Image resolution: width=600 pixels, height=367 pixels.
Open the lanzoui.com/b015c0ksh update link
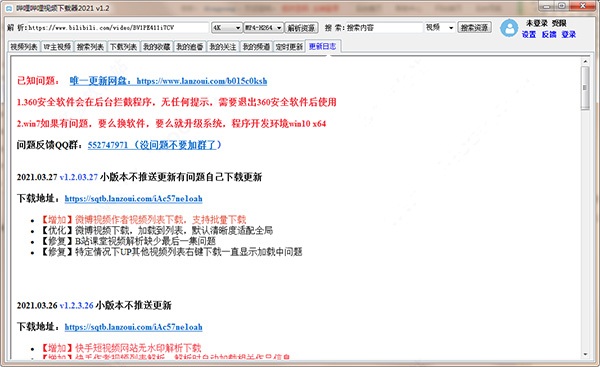(x=168, y=81)
